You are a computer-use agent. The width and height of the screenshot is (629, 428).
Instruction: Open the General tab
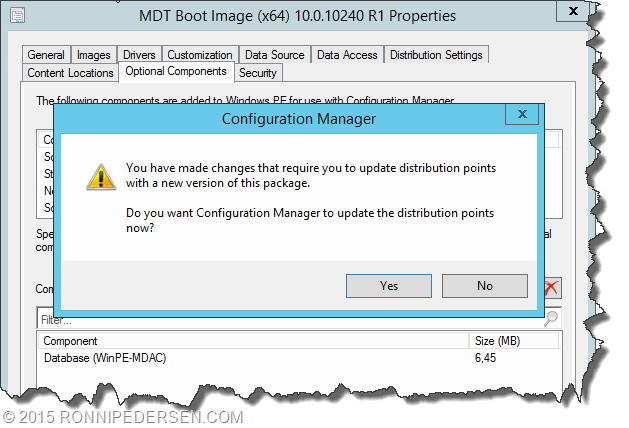coord(46,55)
